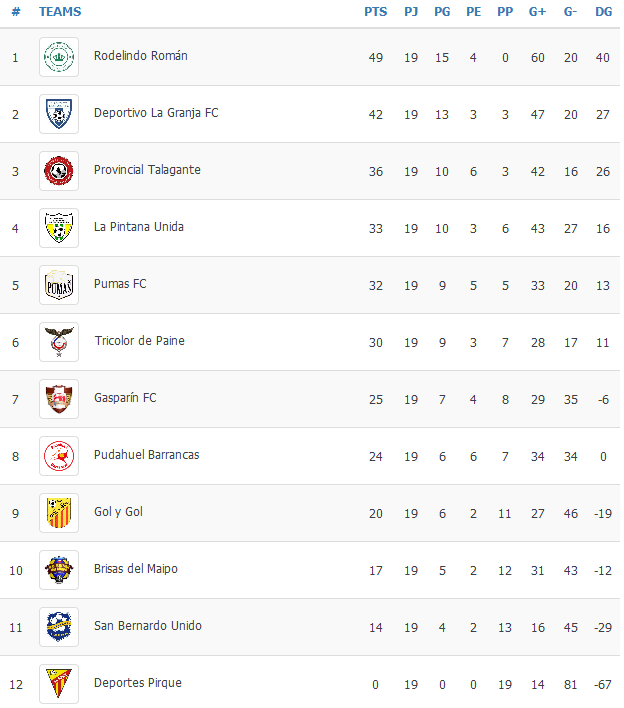The image size is (624, 708).
Task: Click the # position column header
Action: [x=16, y=12]
